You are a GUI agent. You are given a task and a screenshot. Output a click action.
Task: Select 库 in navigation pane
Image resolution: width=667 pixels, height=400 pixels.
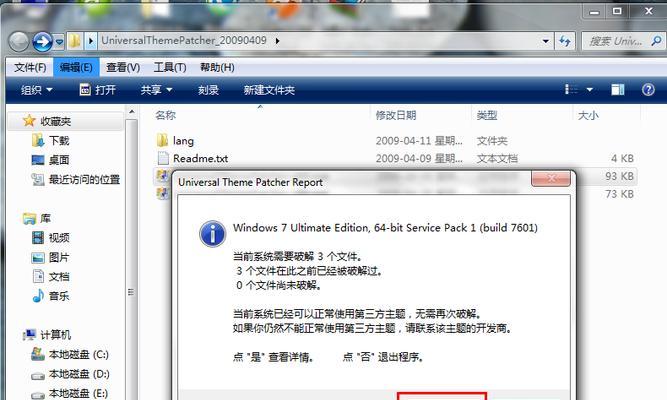click(45, 218)
